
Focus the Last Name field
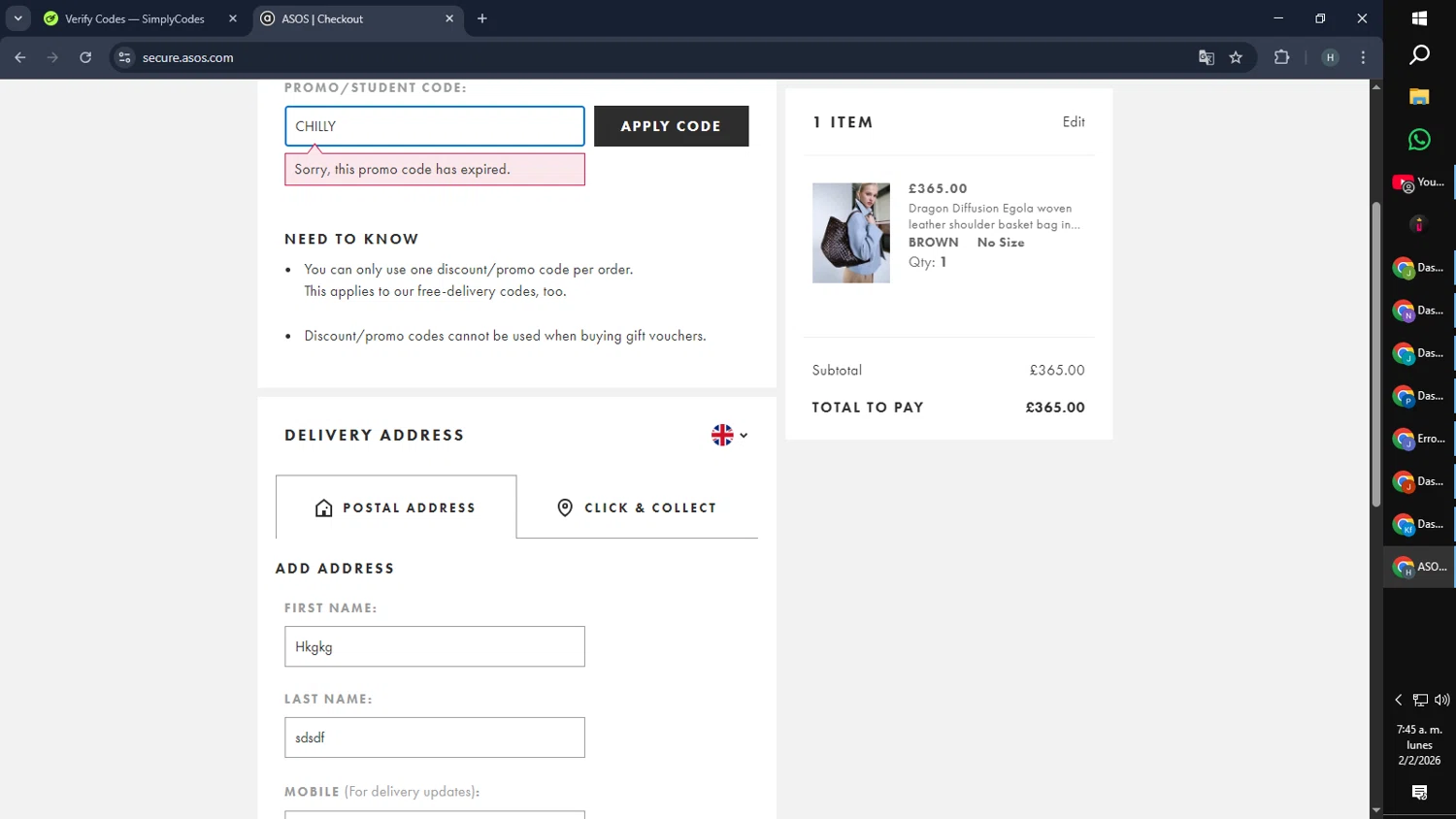tap(435, 737)
